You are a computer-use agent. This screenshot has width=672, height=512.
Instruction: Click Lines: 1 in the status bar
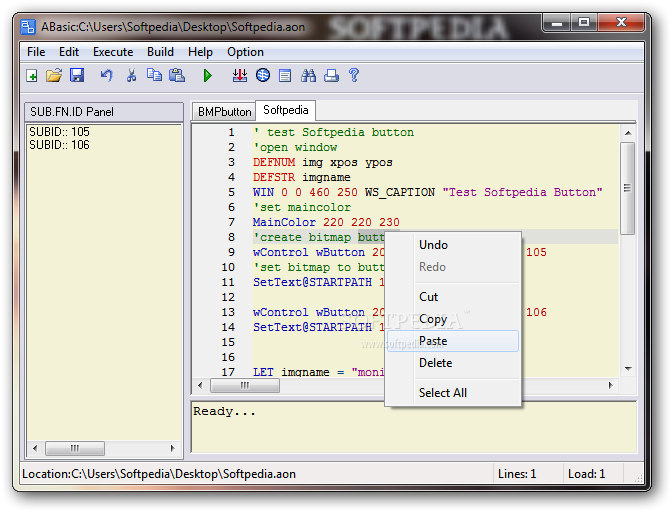517,474
